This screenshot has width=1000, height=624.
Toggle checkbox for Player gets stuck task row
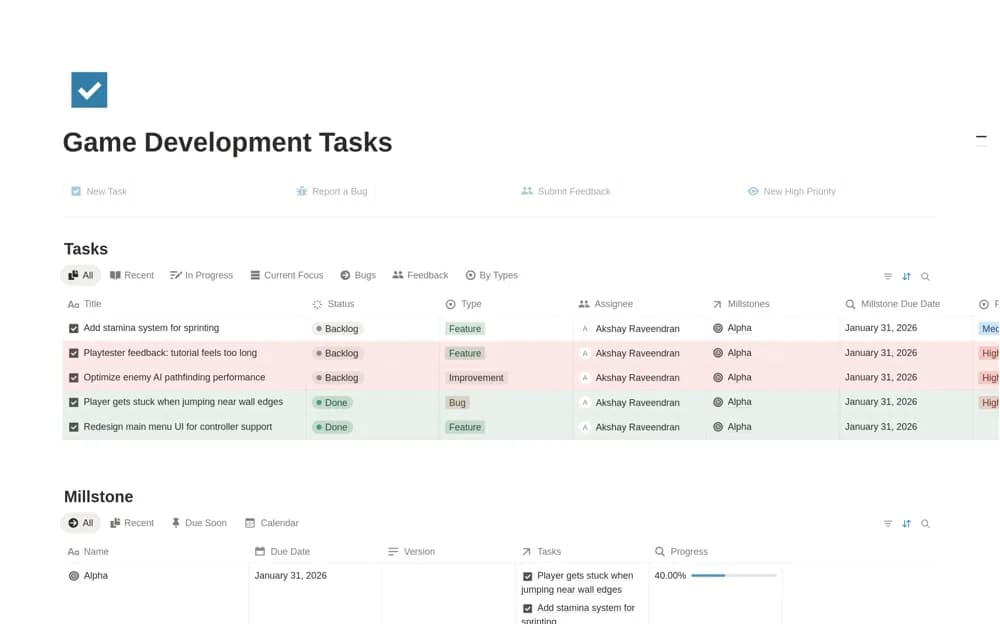coord(73,403)
